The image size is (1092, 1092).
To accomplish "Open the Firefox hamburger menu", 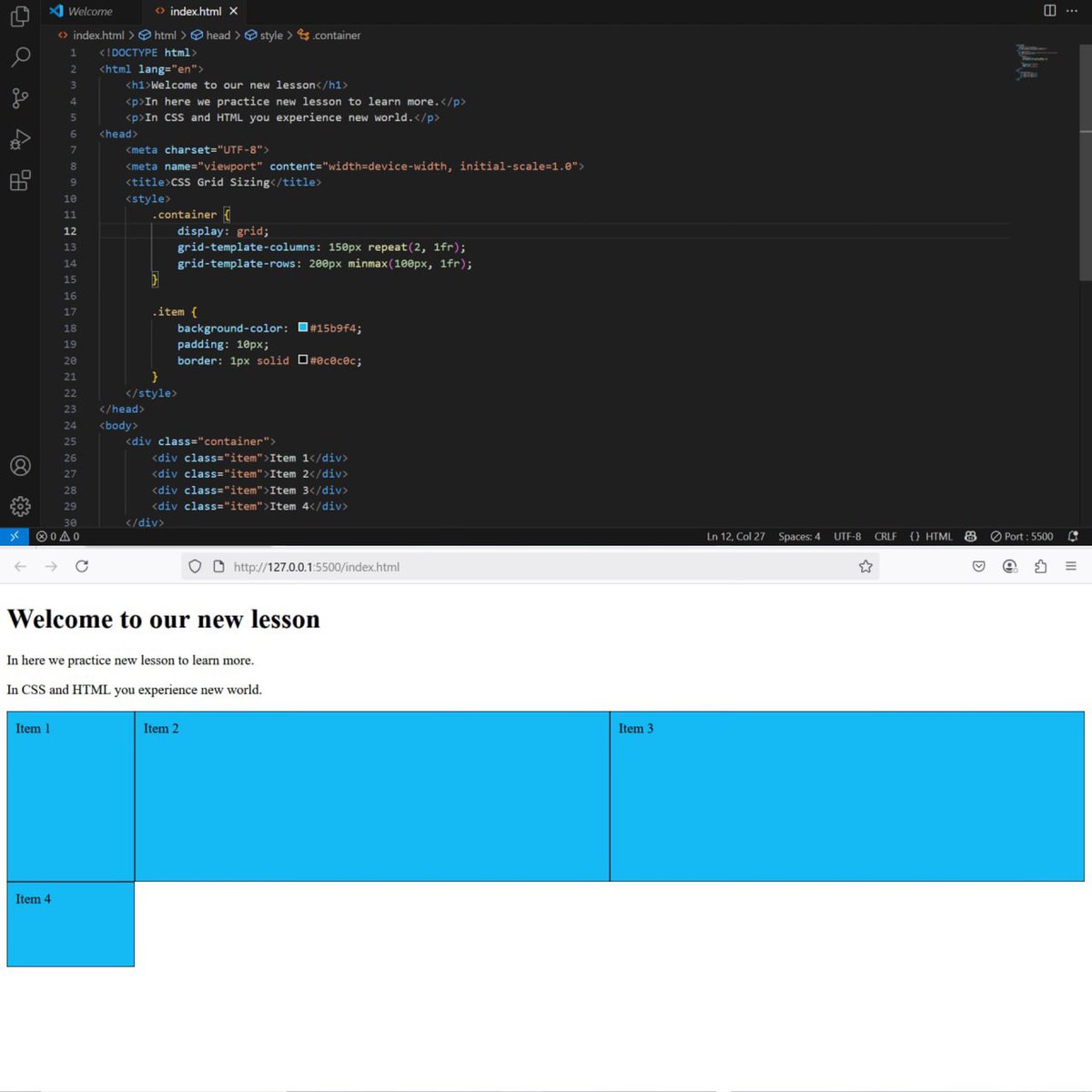I will coord(1071,566).
